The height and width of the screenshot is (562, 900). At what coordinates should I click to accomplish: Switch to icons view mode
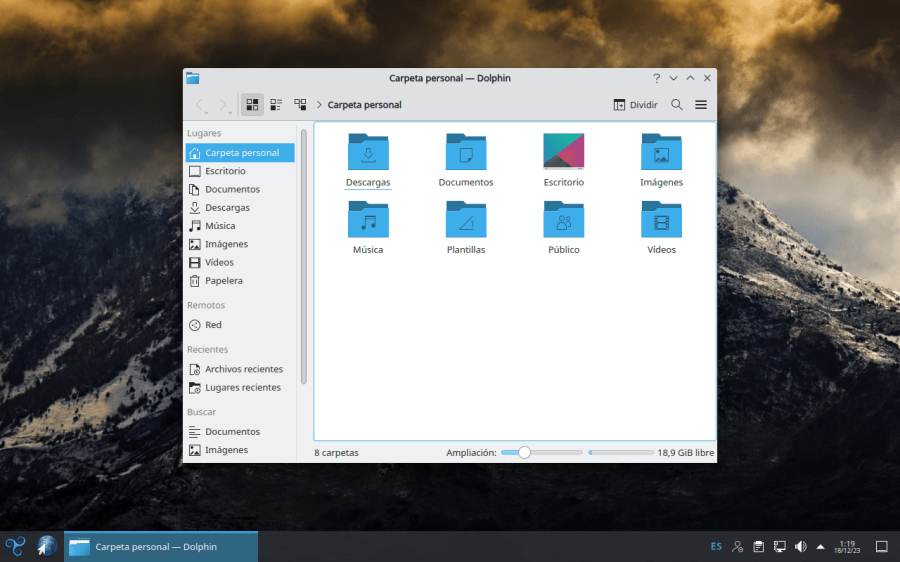click(252, 105)
